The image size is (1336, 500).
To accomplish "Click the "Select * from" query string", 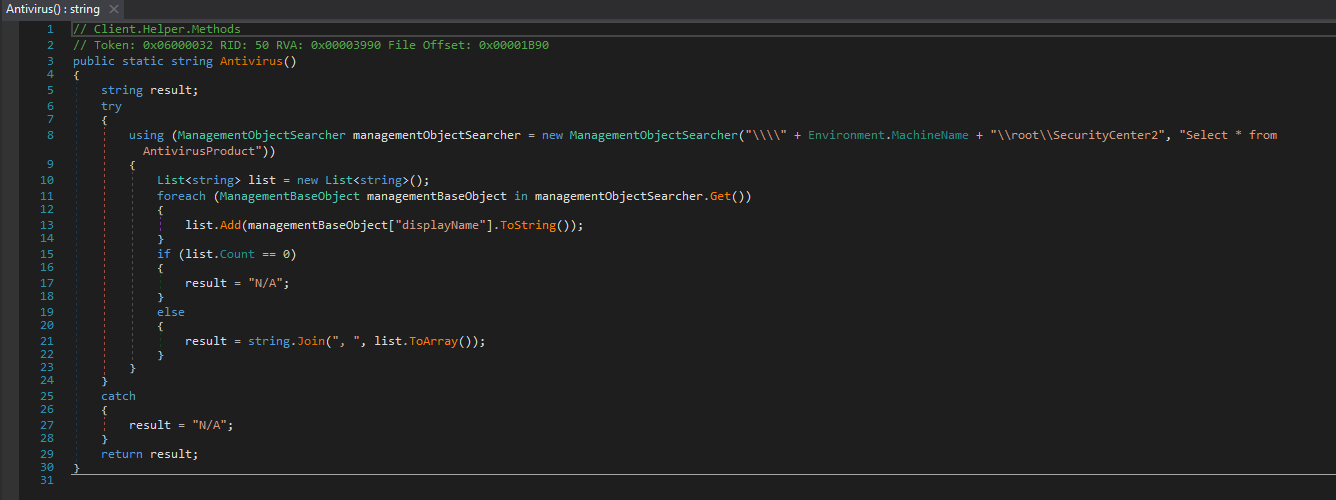I will [1230, 135].
